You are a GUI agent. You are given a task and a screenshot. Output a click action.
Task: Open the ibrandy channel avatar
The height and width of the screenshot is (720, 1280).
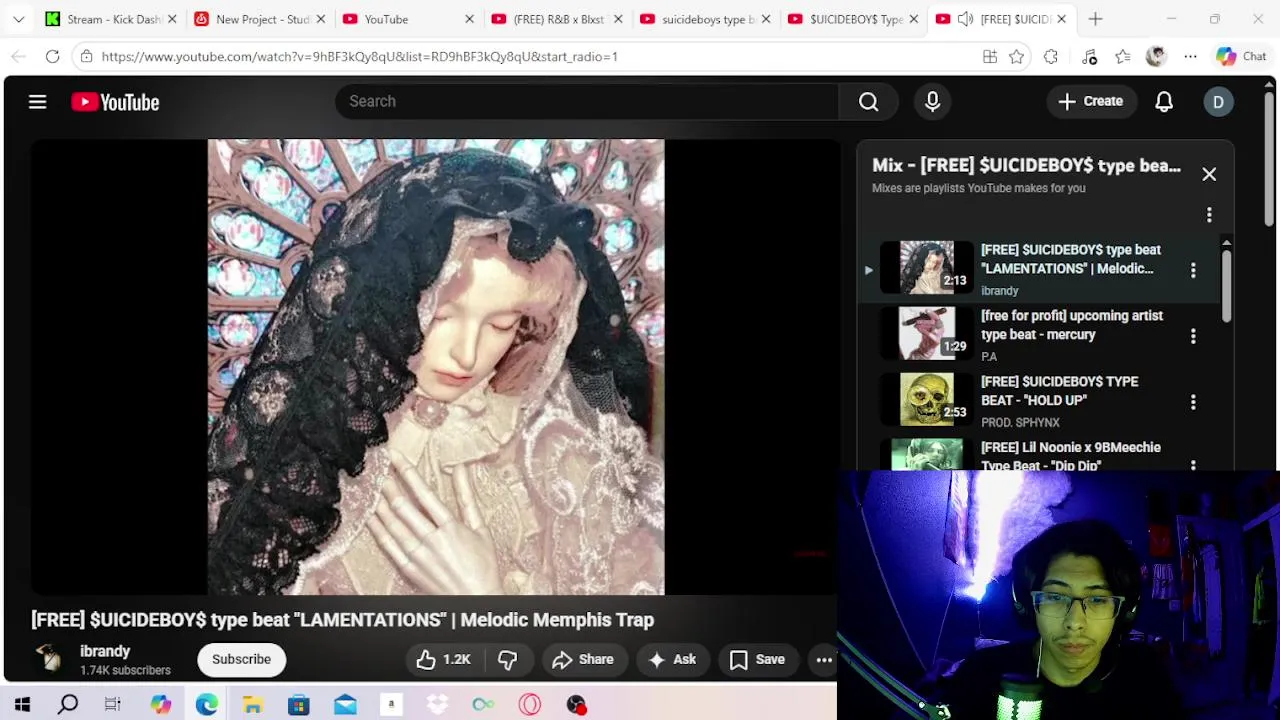48,658
